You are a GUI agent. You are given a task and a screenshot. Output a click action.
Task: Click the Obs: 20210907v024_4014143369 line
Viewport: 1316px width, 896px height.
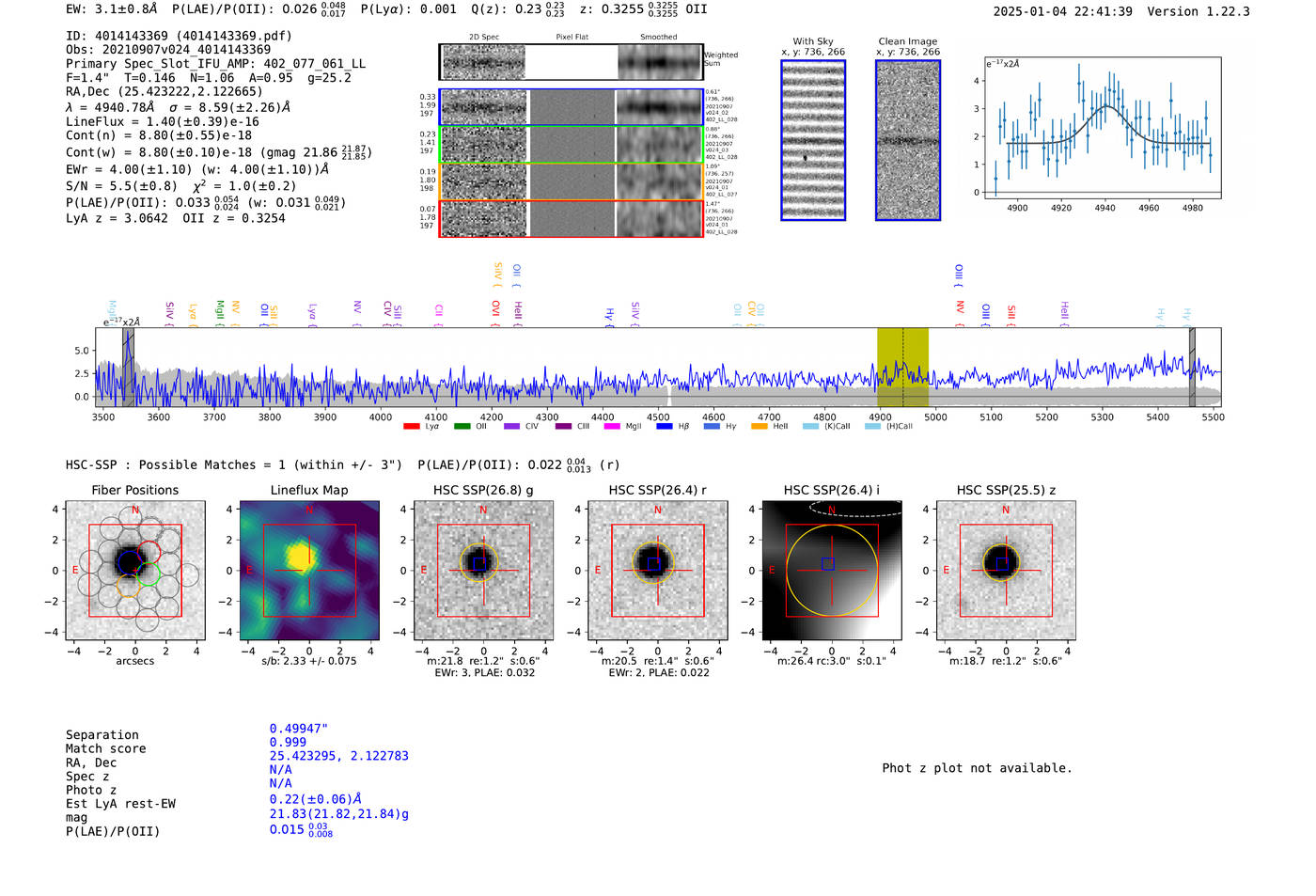[168, 50]
